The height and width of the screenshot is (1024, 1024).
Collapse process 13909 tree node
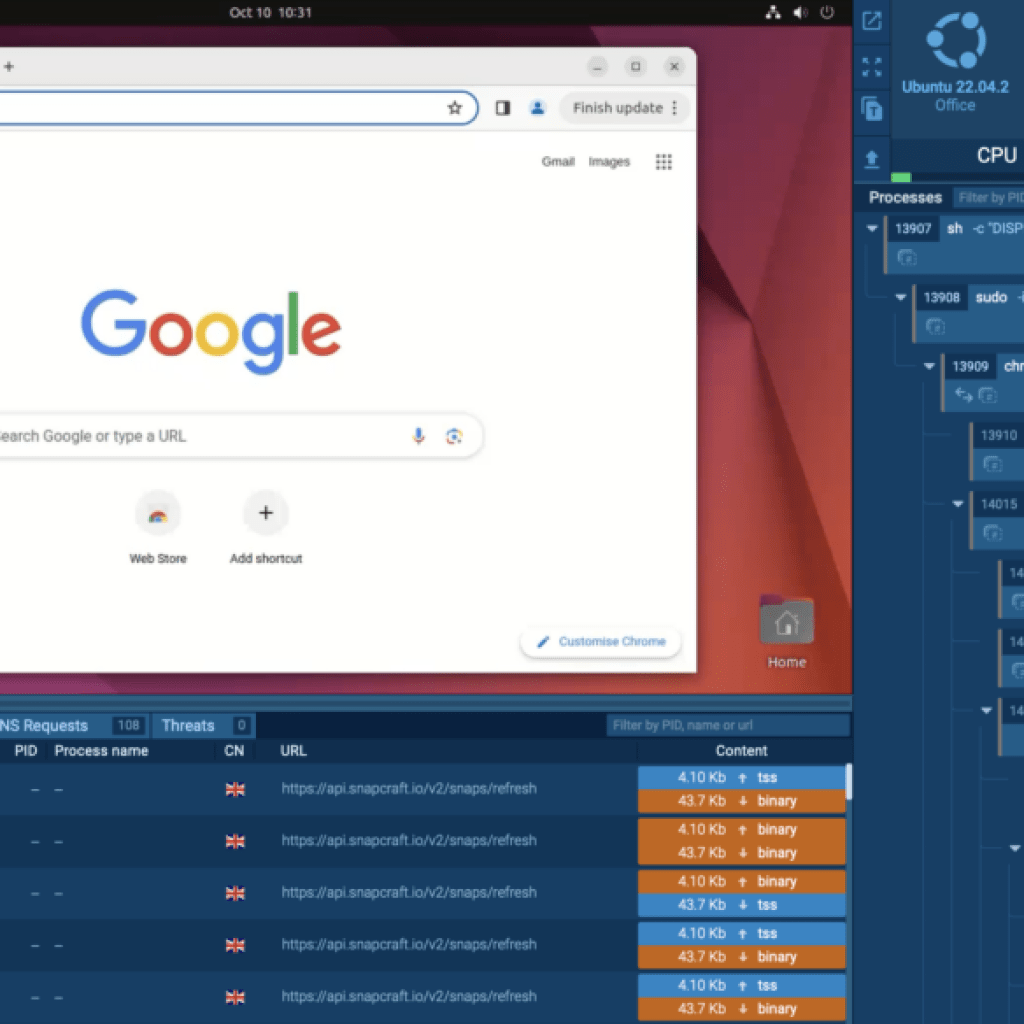929,366
